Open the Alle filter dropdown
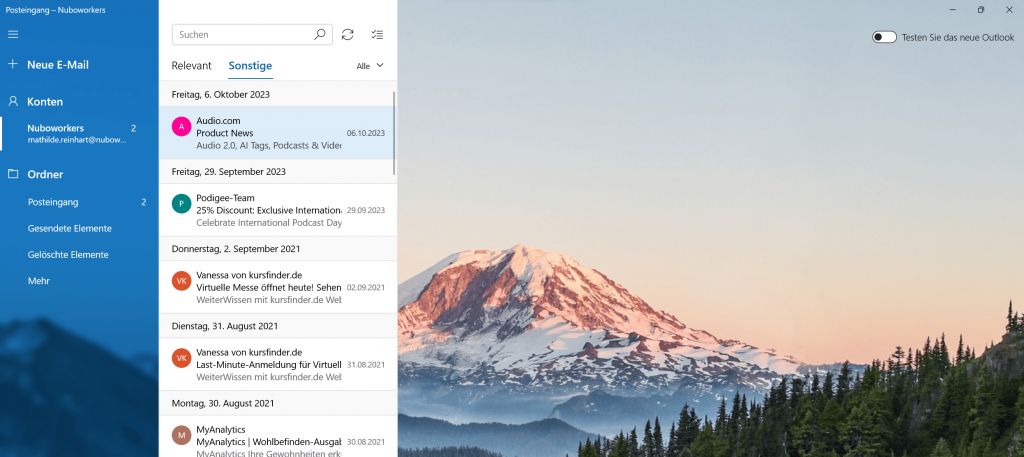This screenshot has height=457, width=1024. click(370, 66)
